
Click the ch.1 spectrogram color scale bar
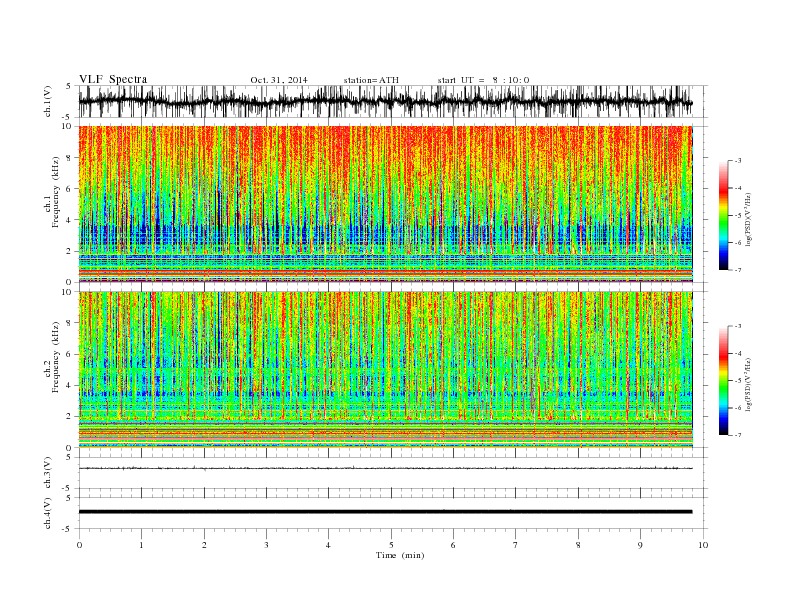click(x=723, y=215)
